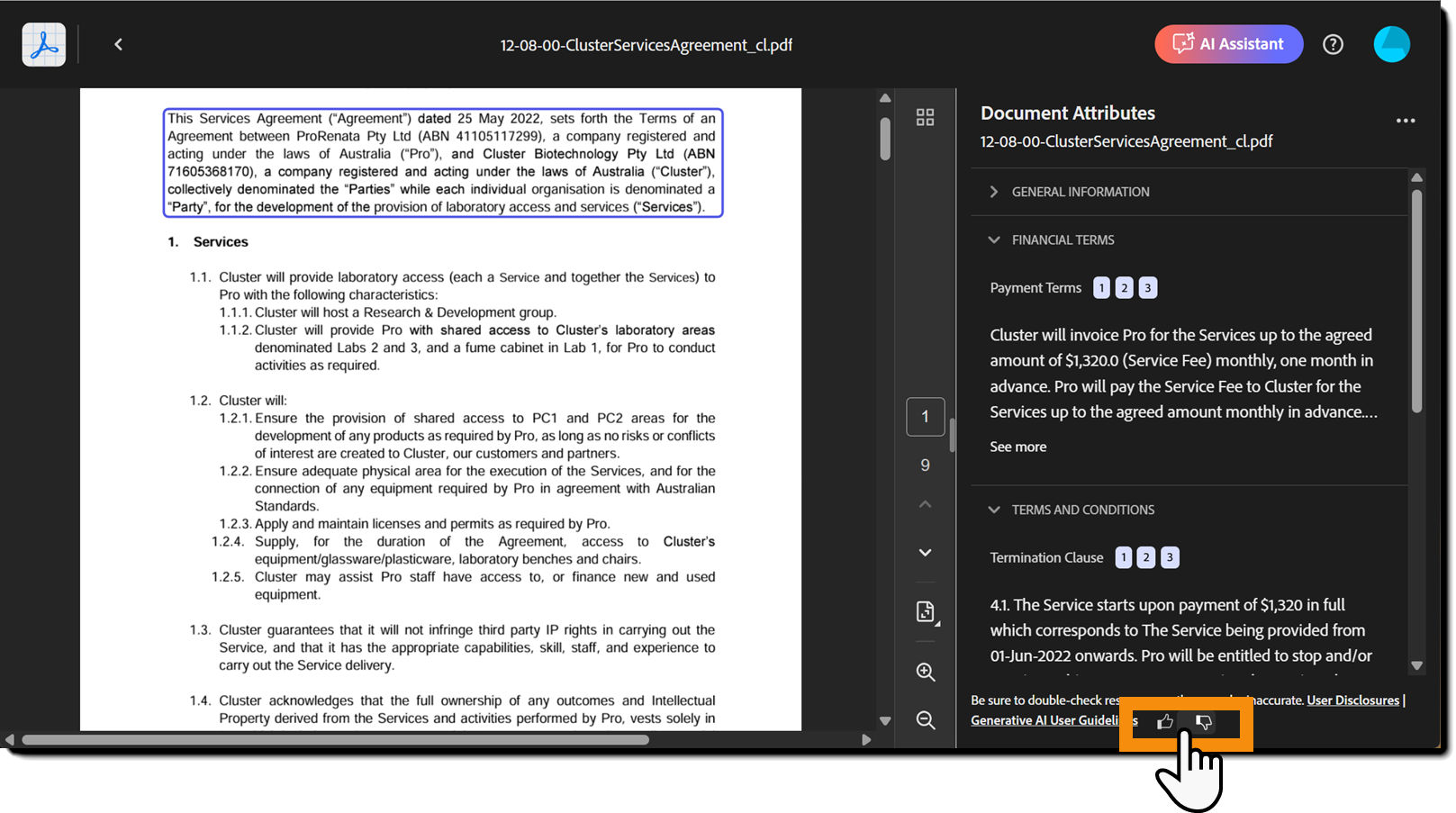Viewport: 1456px width, 813px height.
Task: Click attributes panel scroll down arrow
Action: click(1416, 666)
